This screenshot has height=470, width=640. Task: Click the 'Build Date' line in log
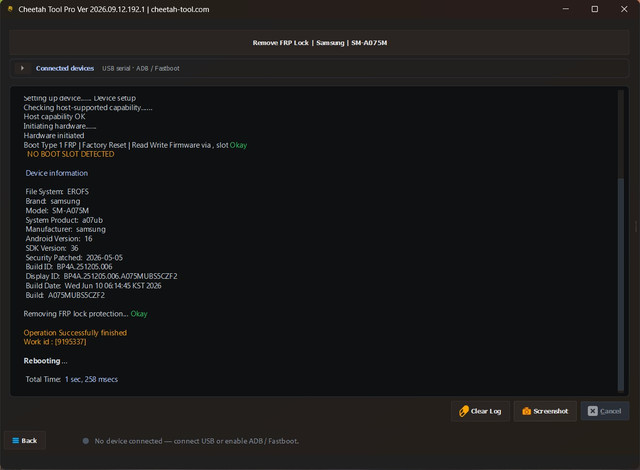pyautogui.click(x=93, y=286)
